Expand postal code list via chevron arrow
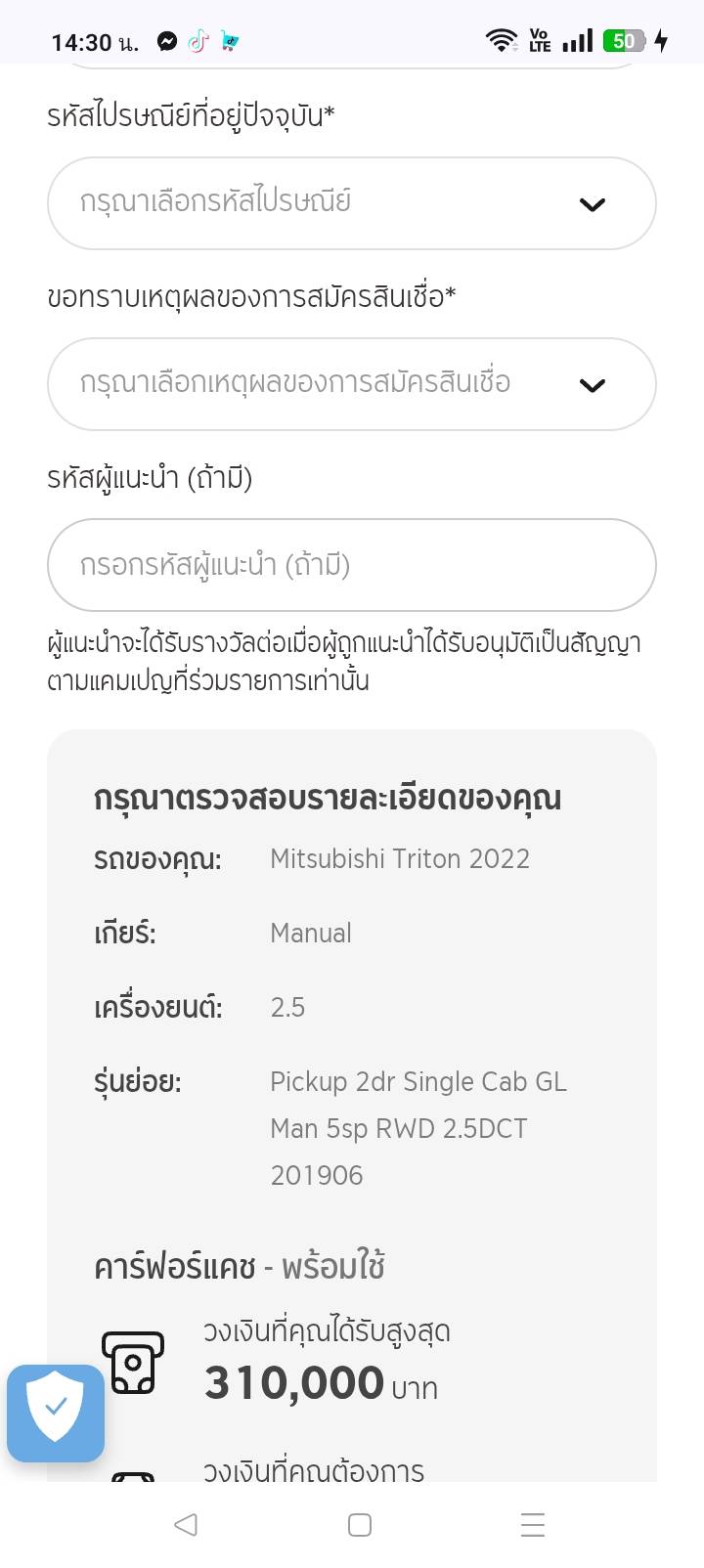This screenshot has height=1568, width=704. [x=593, y=204]
